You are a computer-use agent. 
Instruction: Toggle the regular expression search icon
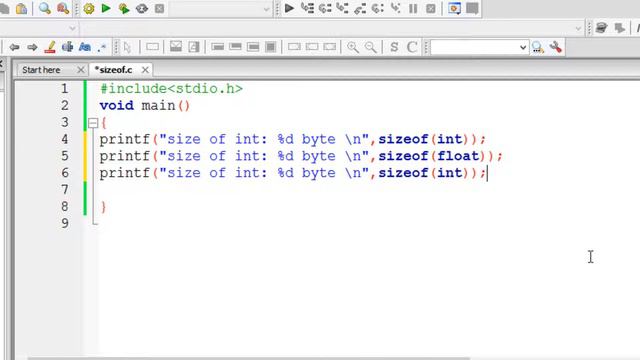pos(102,48)
